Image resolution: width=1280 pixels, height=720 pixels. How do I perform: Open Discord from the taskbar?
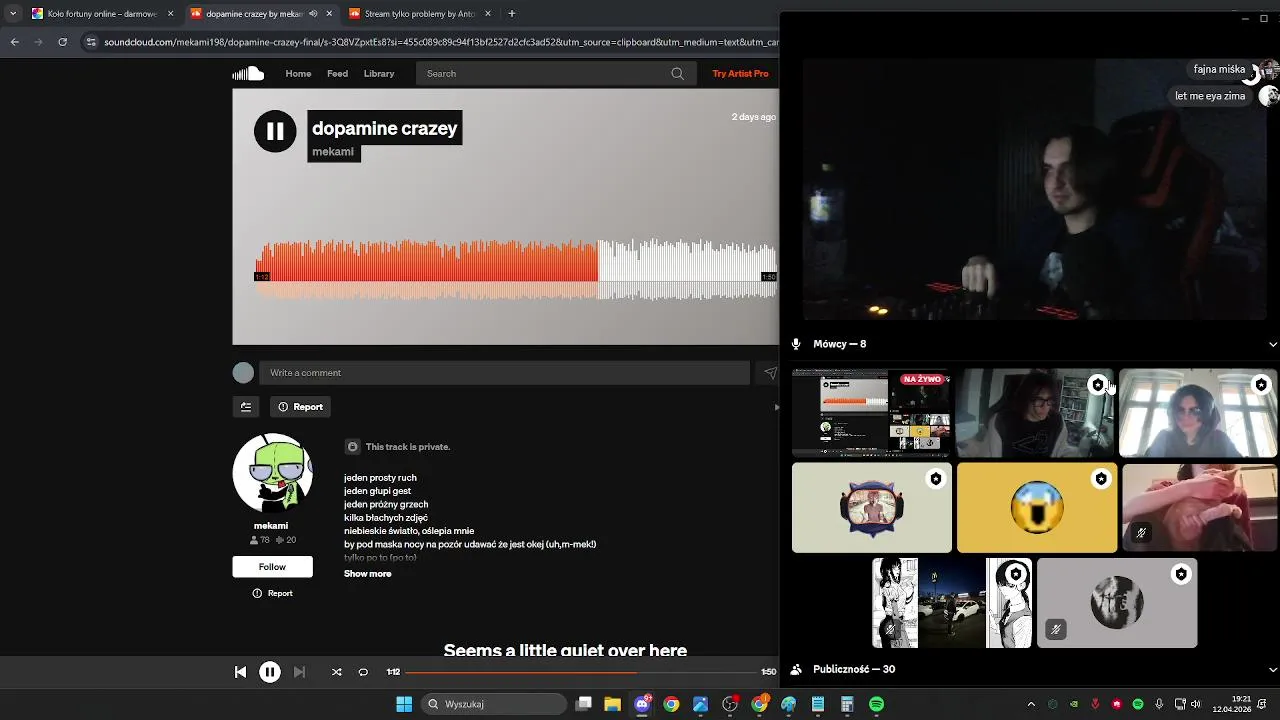[x=642, y=704]
